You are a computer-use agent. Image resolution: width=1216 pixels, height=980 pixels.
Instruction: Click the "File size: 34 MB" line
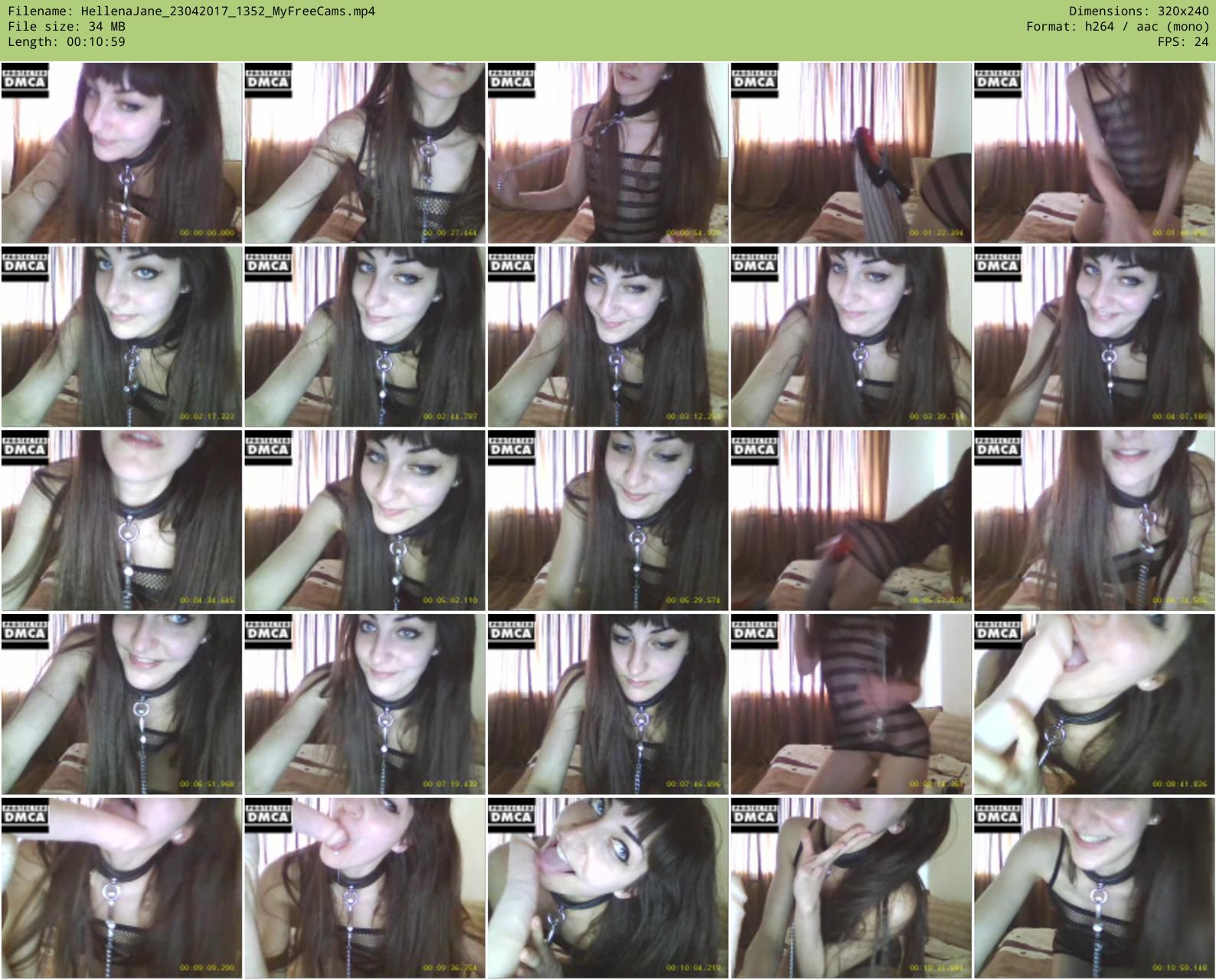(67, 27)
